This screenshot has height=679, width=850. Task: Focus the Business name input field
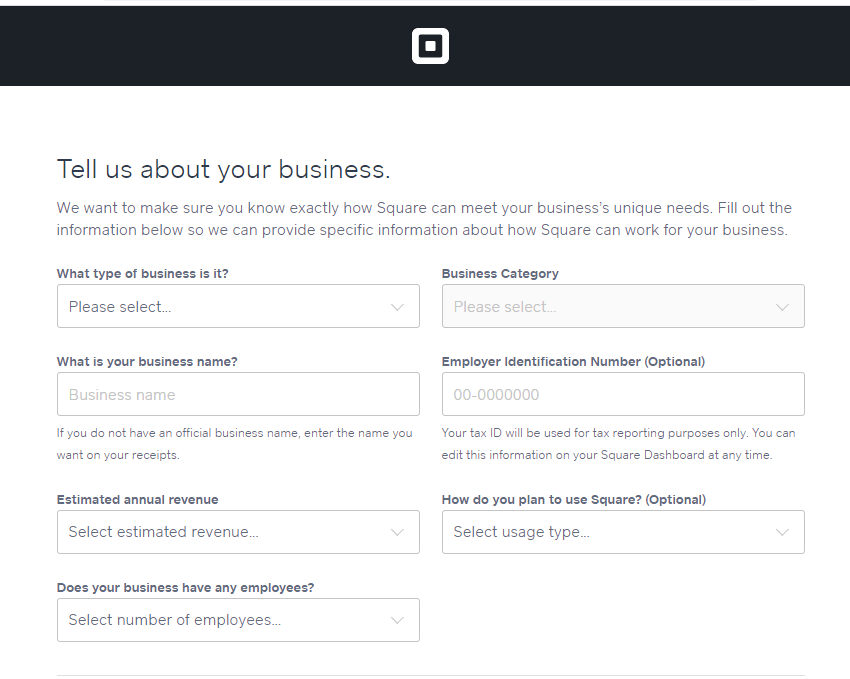(238, 394)
